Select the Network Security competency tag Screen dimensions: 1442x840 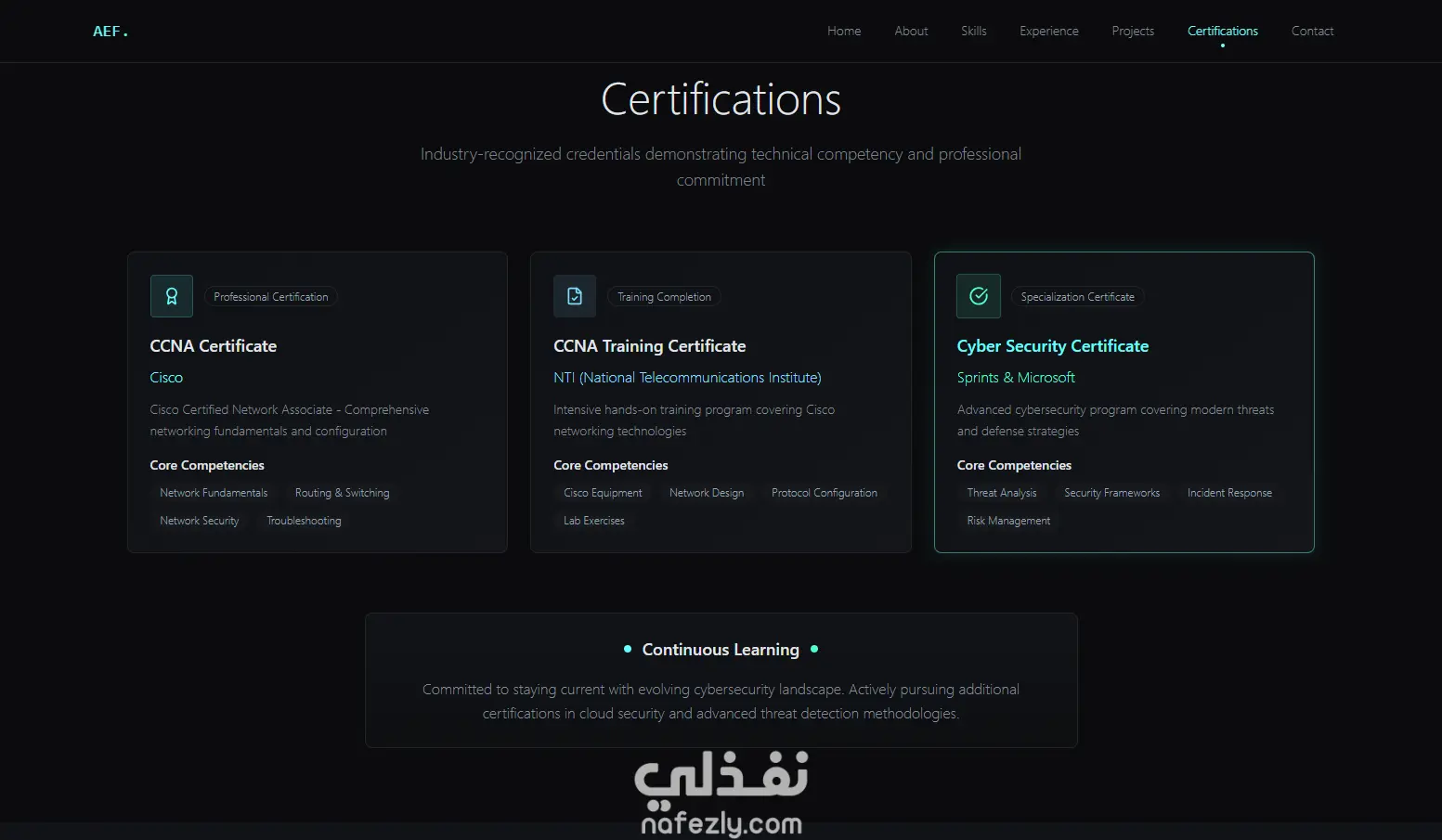(x=200, y=521)
